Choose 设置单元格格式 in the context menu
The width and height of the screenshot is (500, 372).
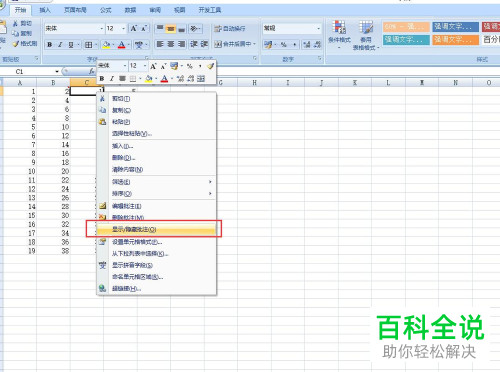[156, 242]
